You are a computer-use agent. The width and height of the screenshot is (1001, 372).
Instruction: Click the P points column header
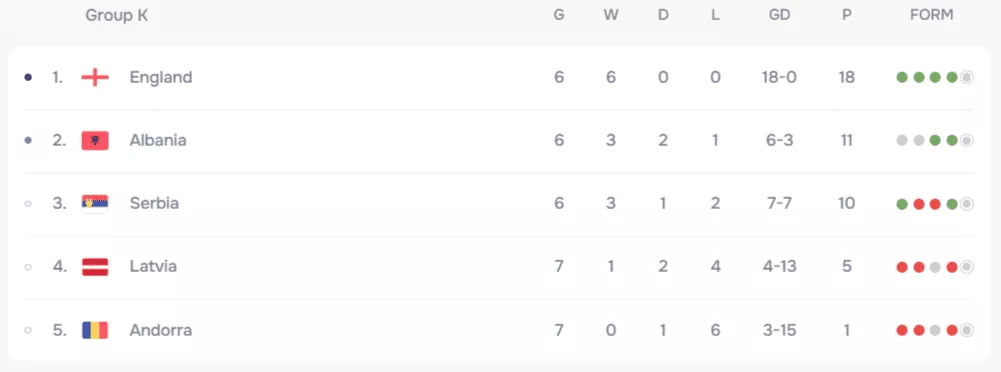coord(847,15)
